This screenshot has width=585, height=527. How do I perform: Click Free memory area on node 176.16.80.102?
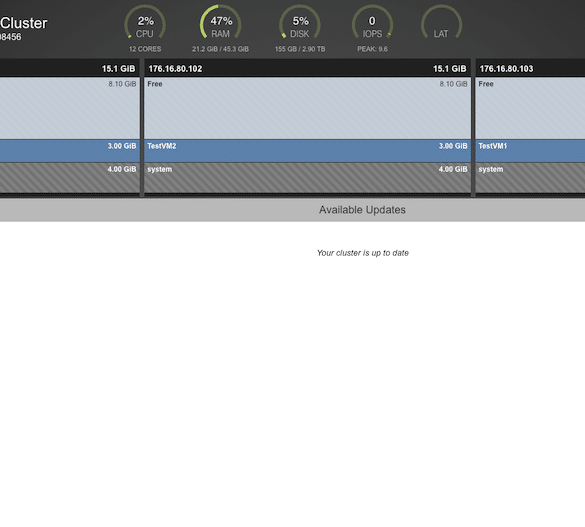coord(307,108)
